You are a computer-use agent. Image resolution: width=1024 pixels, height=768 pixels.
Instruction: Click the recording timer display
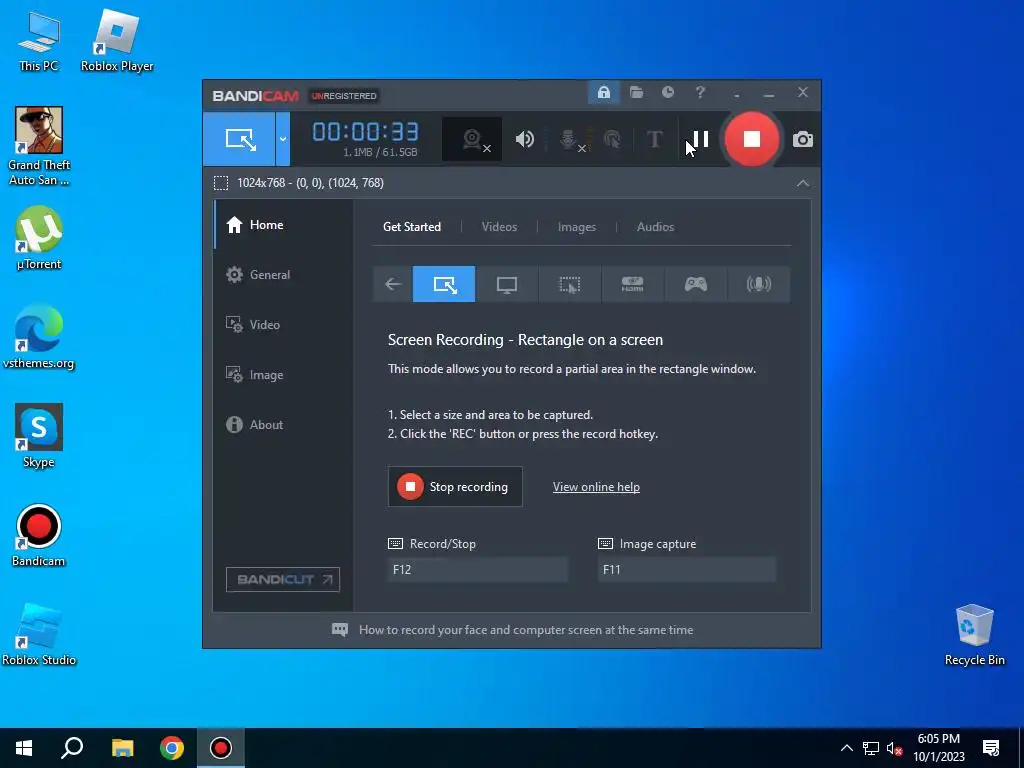(x=366, y=133)
